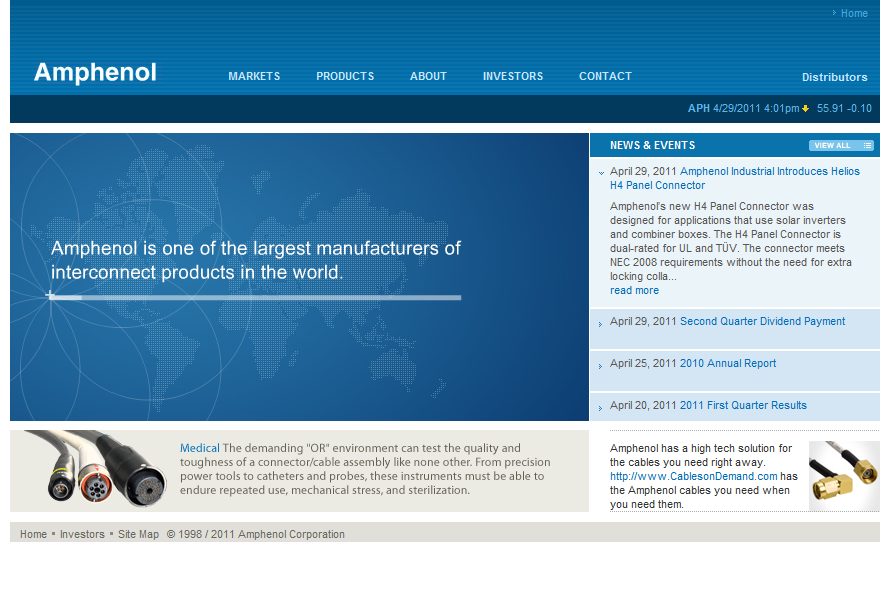Click the stock price 55.91 -0.10
The image size is (890, 602).
tap(844, 108)
